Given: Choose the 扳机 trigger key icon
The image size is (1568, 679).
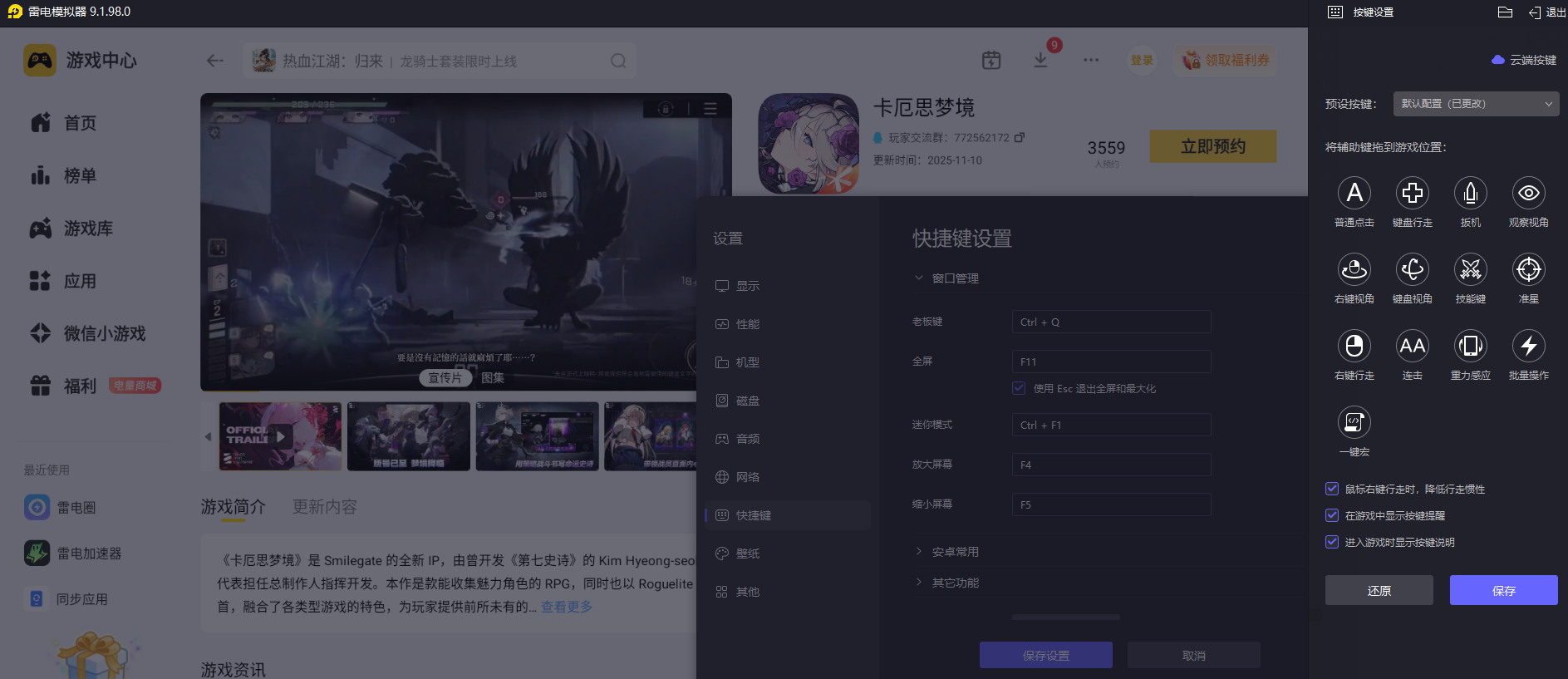Looking at the screenshot, I should [1471, 193].
